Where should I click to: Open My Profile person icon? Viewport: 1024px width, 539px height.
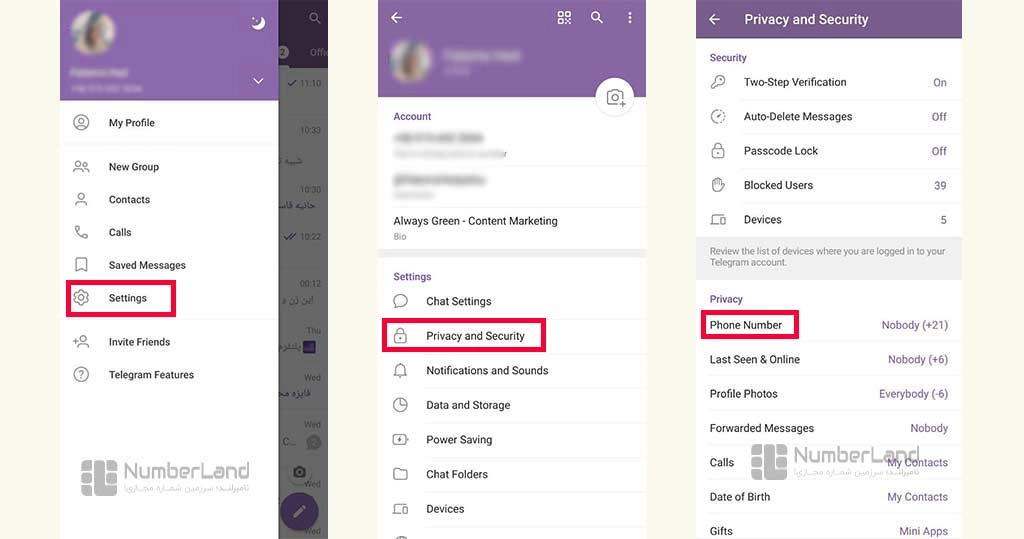pos(81,122)
